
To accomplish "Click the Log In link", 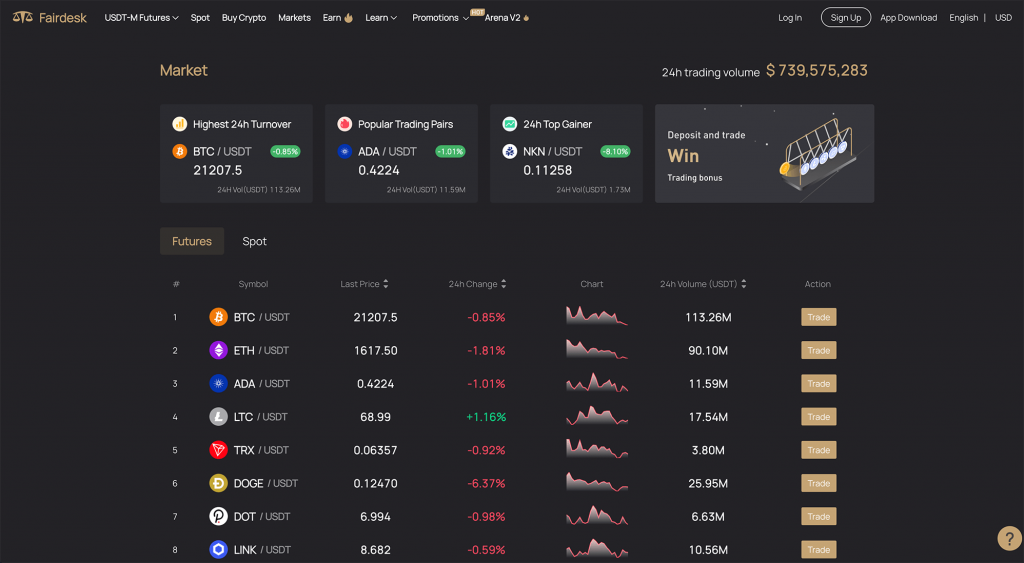I will click(790, 18).
